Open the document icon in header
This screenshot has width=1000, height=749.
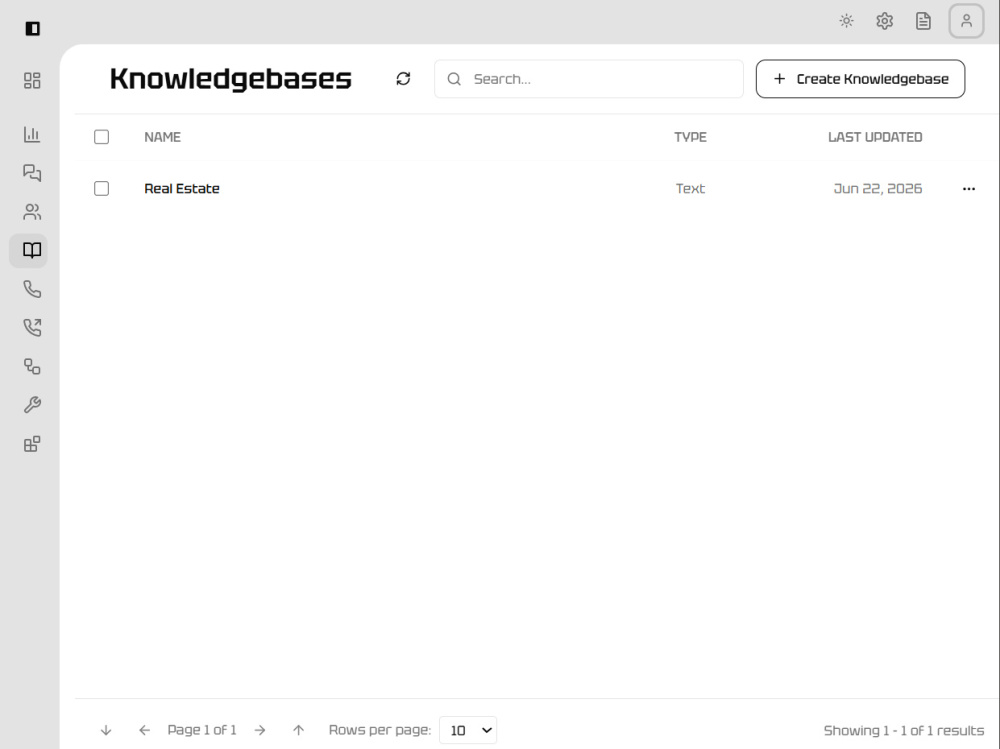coord(923,21)
